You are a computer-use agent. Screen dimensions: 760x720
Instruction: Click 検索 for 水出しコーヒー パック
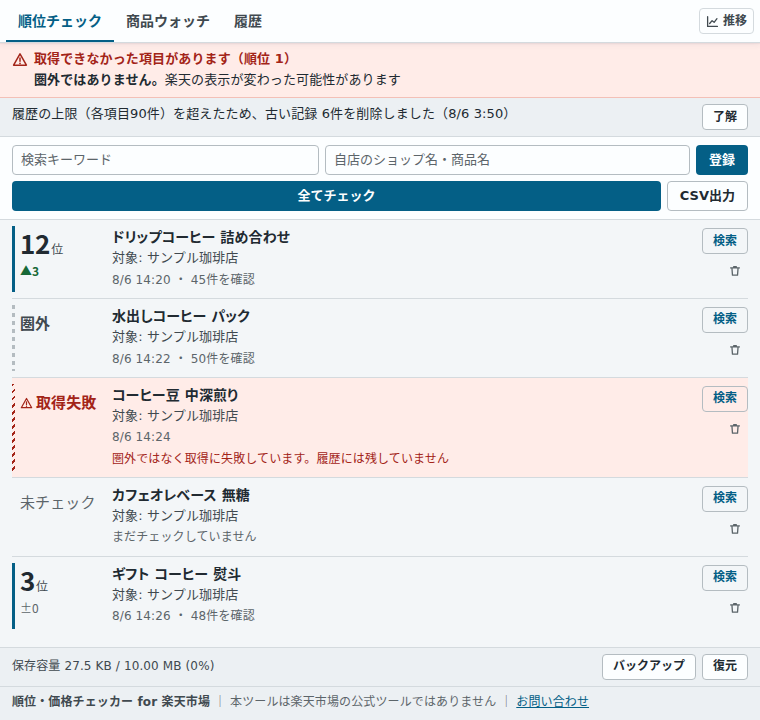pos(725,319)
